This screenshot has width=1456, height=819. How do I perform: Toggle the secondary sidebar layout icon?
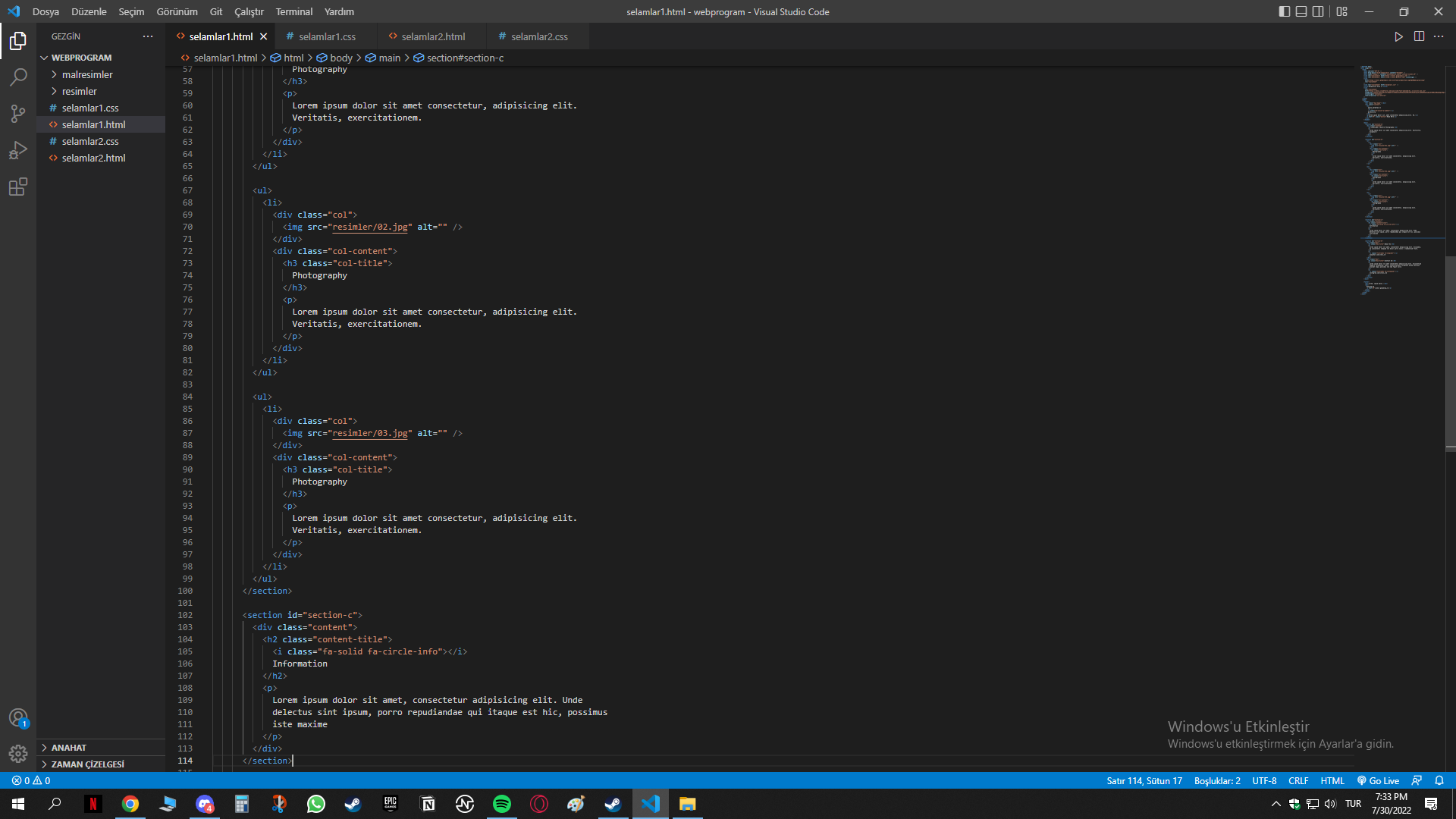point(1318,11)
